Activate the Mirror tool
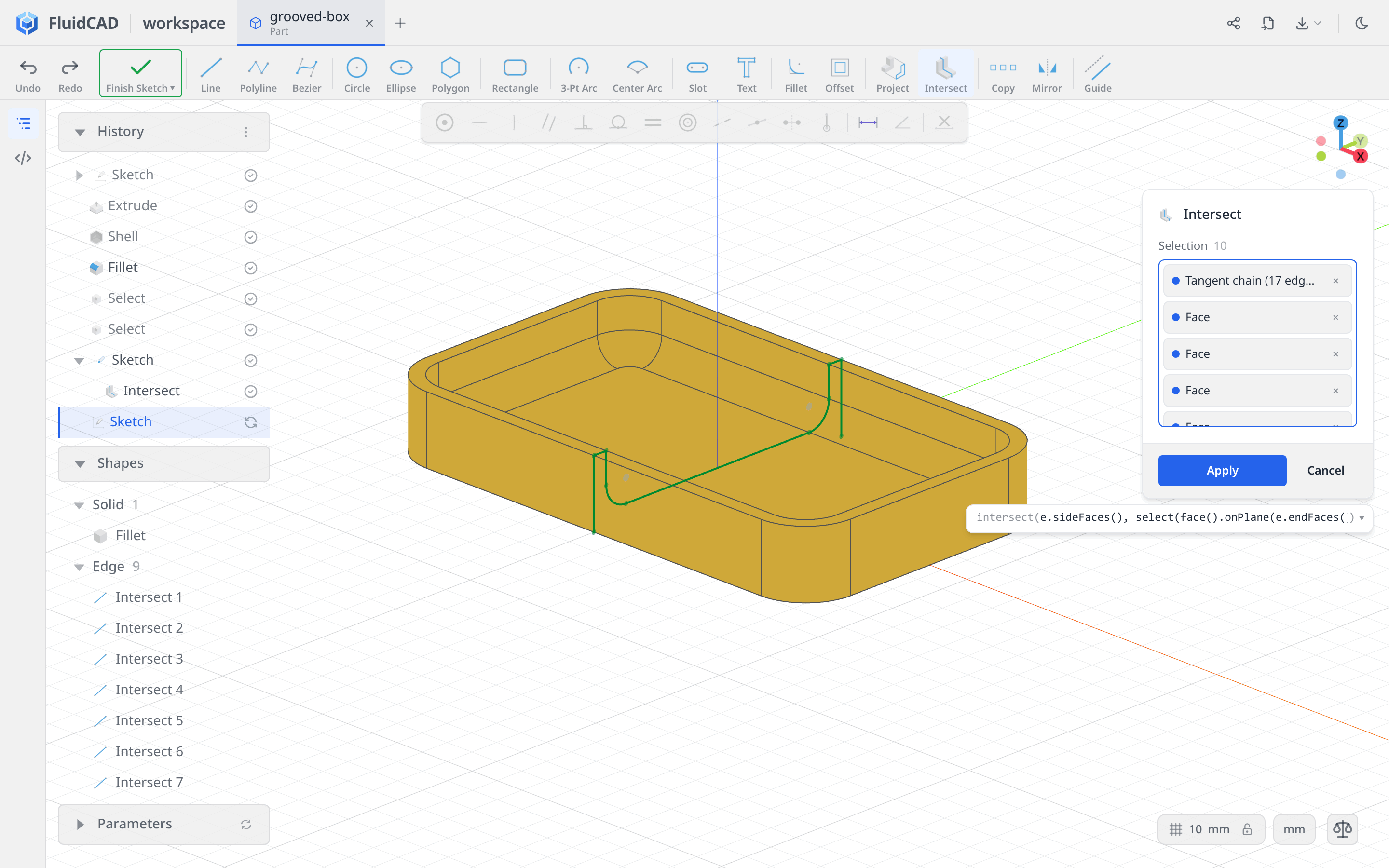Screen dimensions: 1389x868 click(x=1047, y=74)
